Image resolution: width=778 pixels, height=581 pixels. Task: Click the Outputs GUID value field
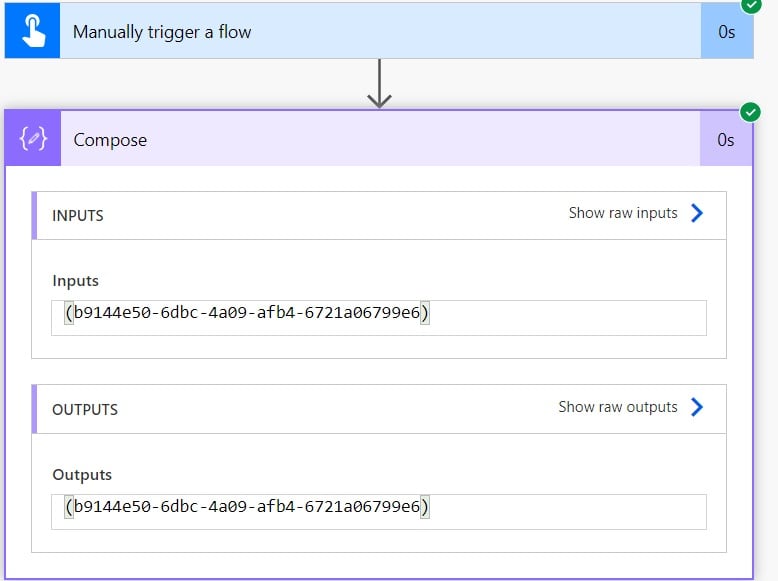click(379, 512)
